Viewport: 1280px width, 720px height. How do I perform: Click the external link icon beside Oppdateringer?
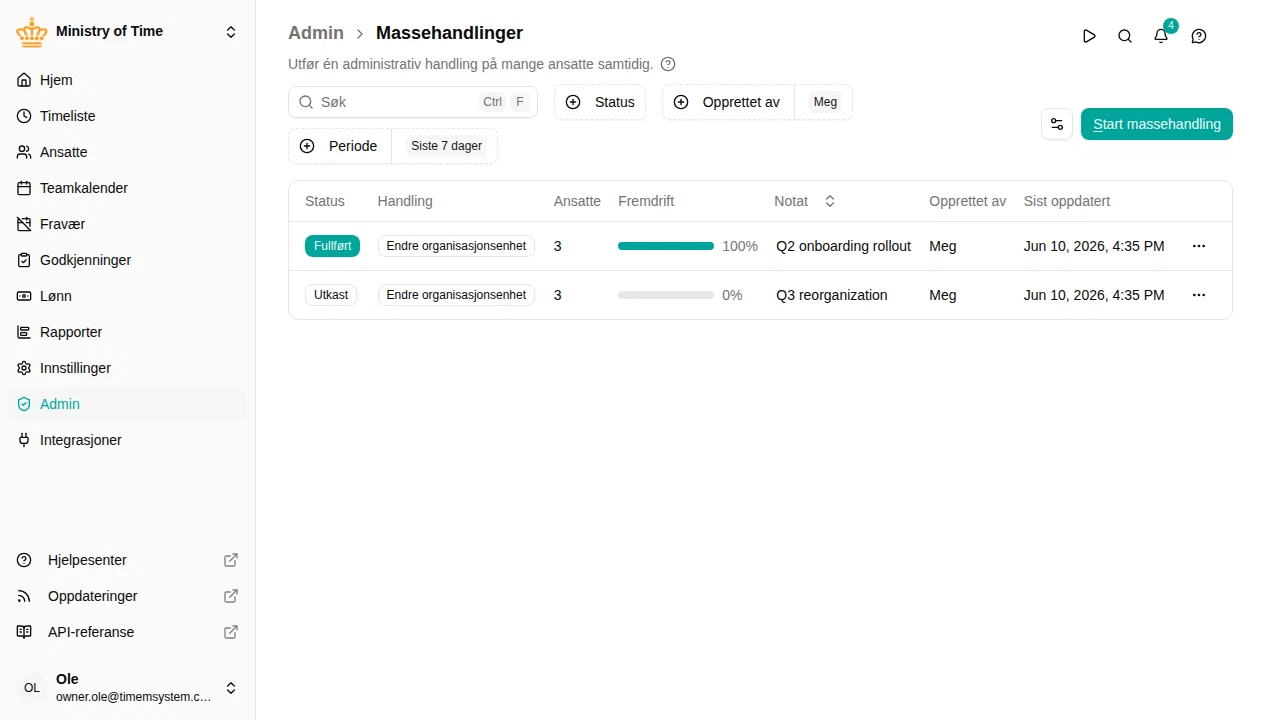pyautogui.click(x=231, y=596)
